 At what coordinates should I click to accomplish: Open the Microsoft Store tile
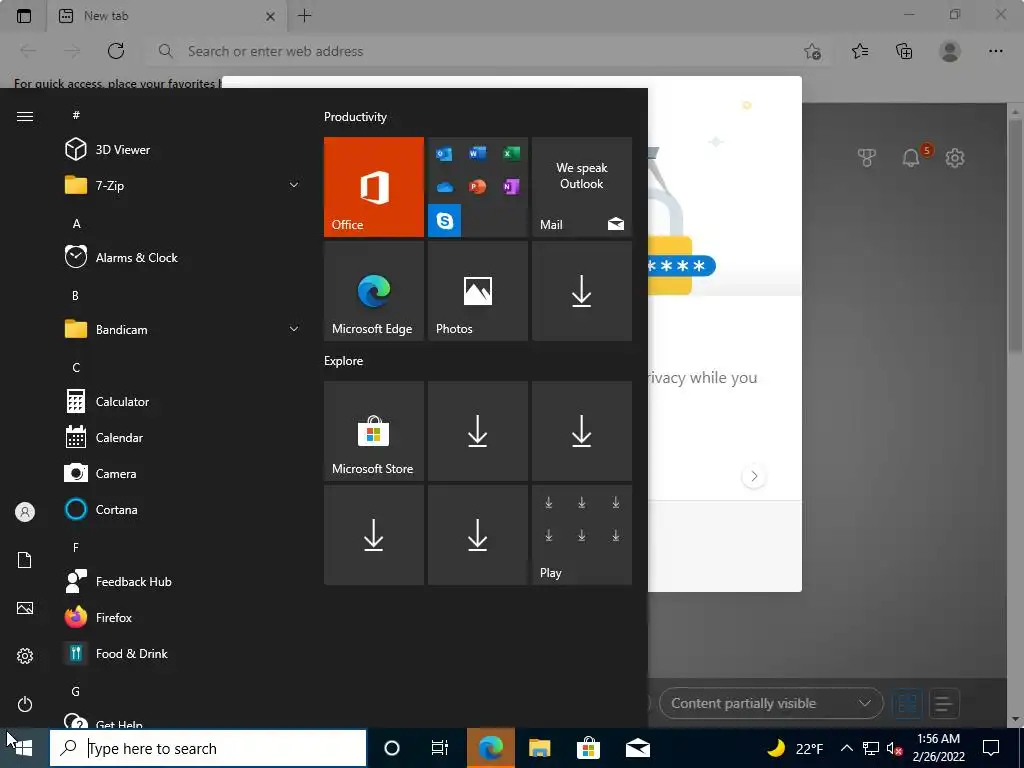coord(374,431)
